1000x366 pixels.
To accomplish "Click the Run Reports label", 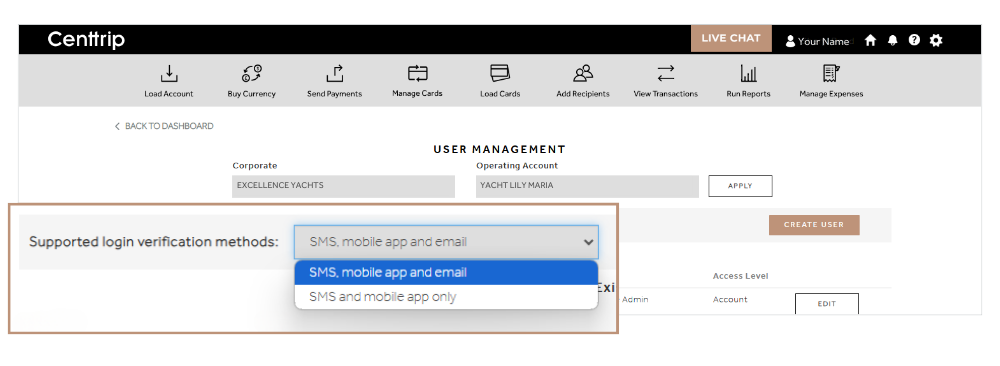I will point(748,94).
